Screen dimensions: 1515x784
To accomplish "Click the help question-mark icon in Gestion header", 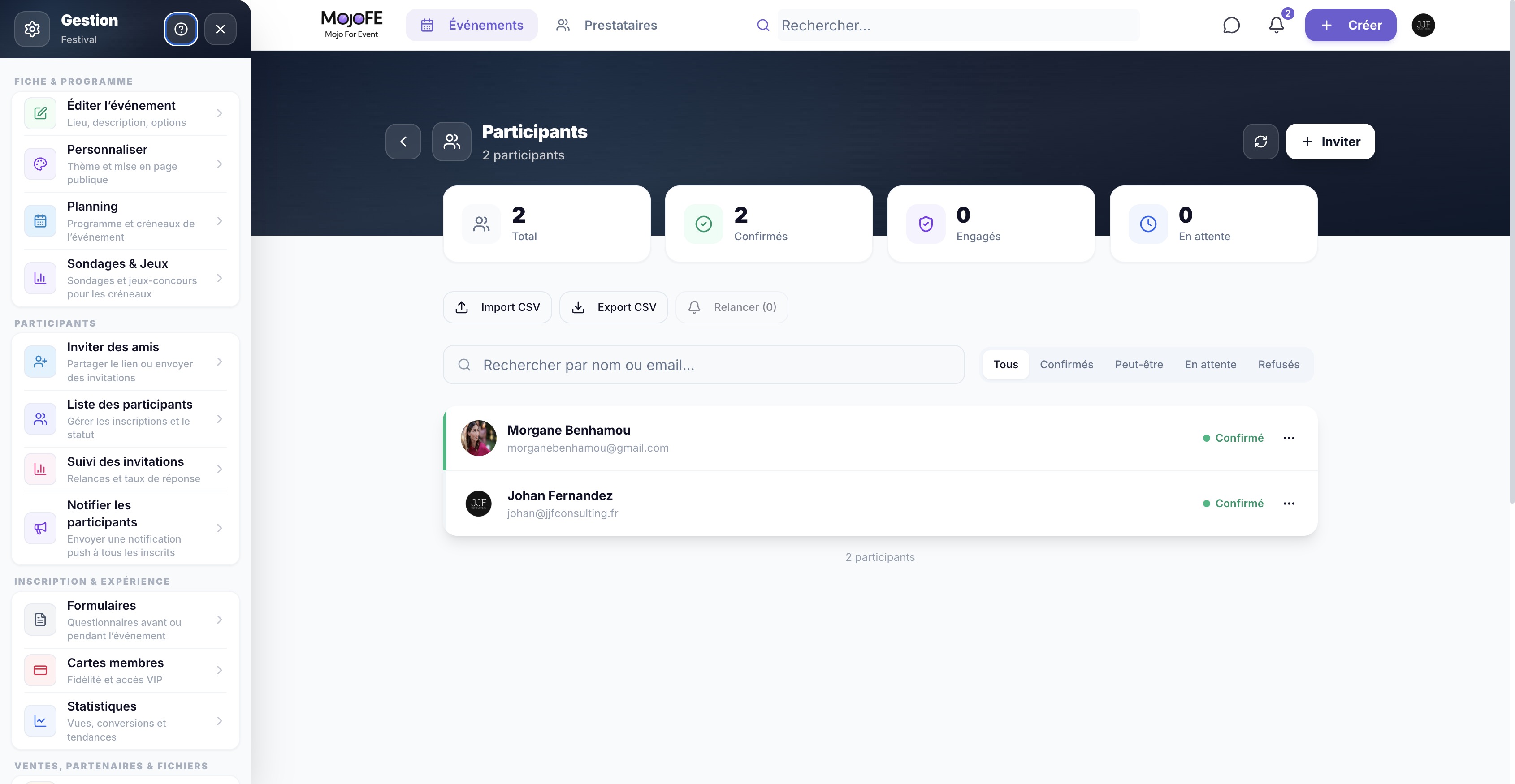I will [181, 29].
